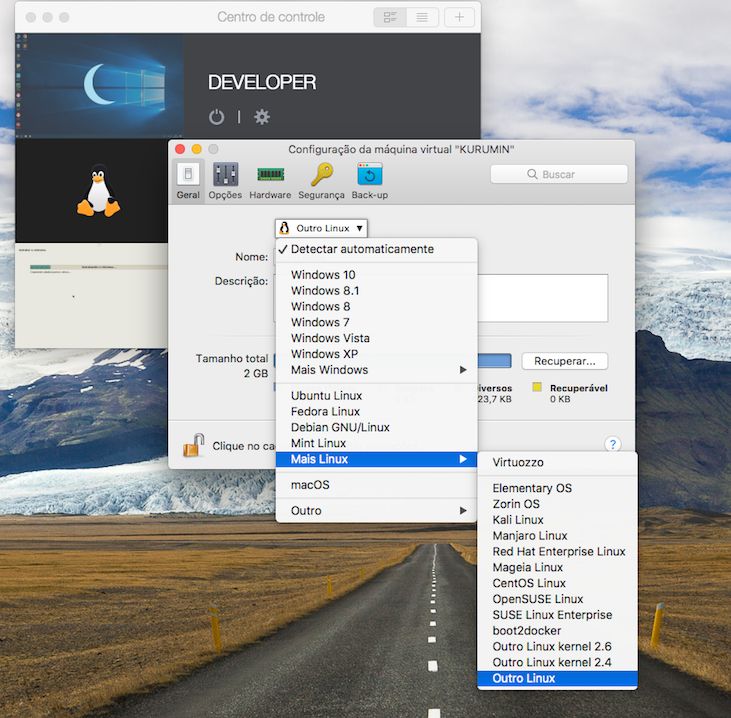Screen dimensions: 731x718
Task: Click the blue disk usage bar
Action: pos(495,361)
